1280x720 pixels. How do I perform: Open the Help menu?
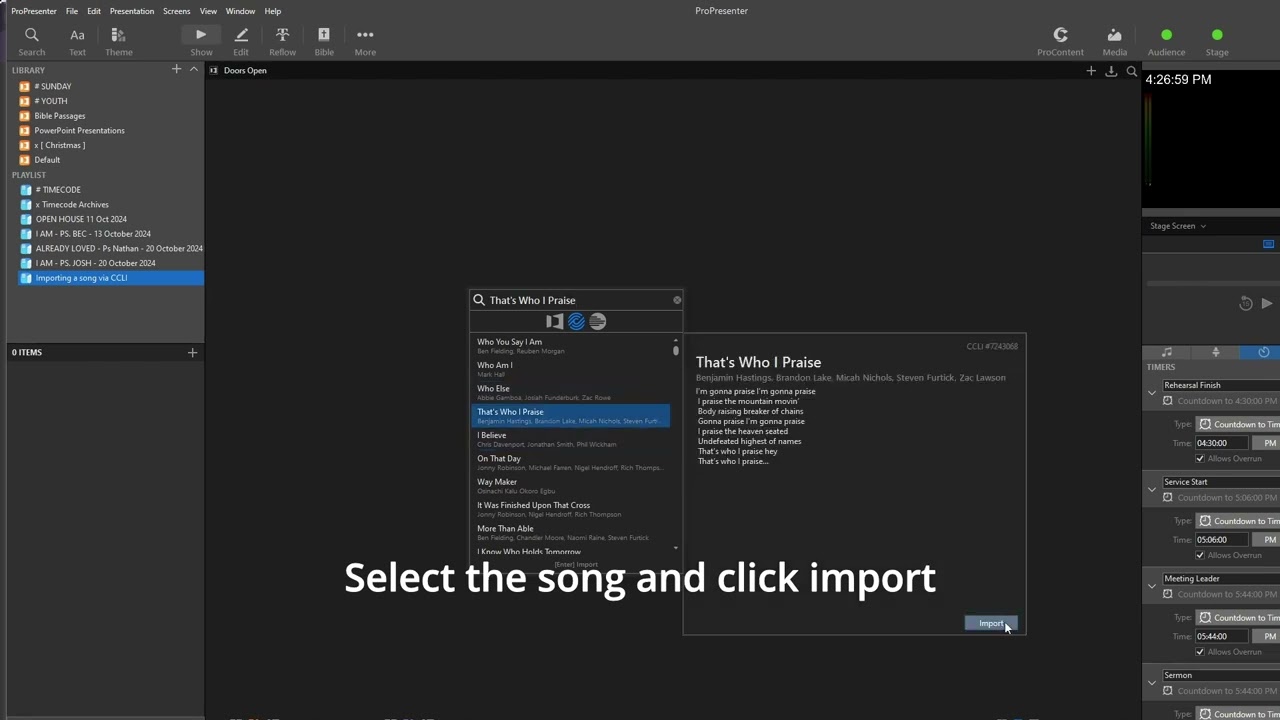(272, 11)
